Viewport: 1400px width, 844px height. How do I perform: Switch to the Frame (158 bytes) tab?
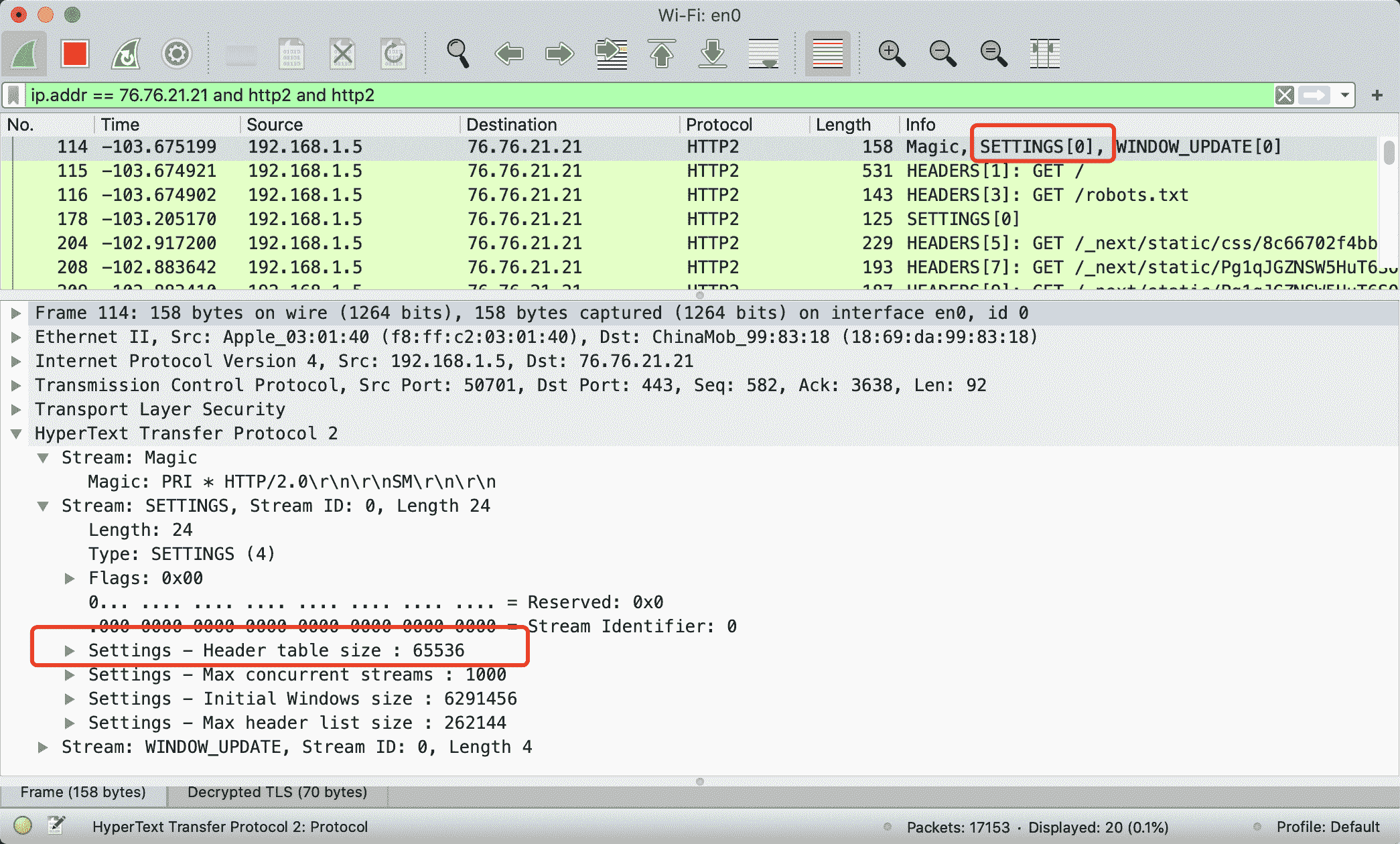[83, 792]
